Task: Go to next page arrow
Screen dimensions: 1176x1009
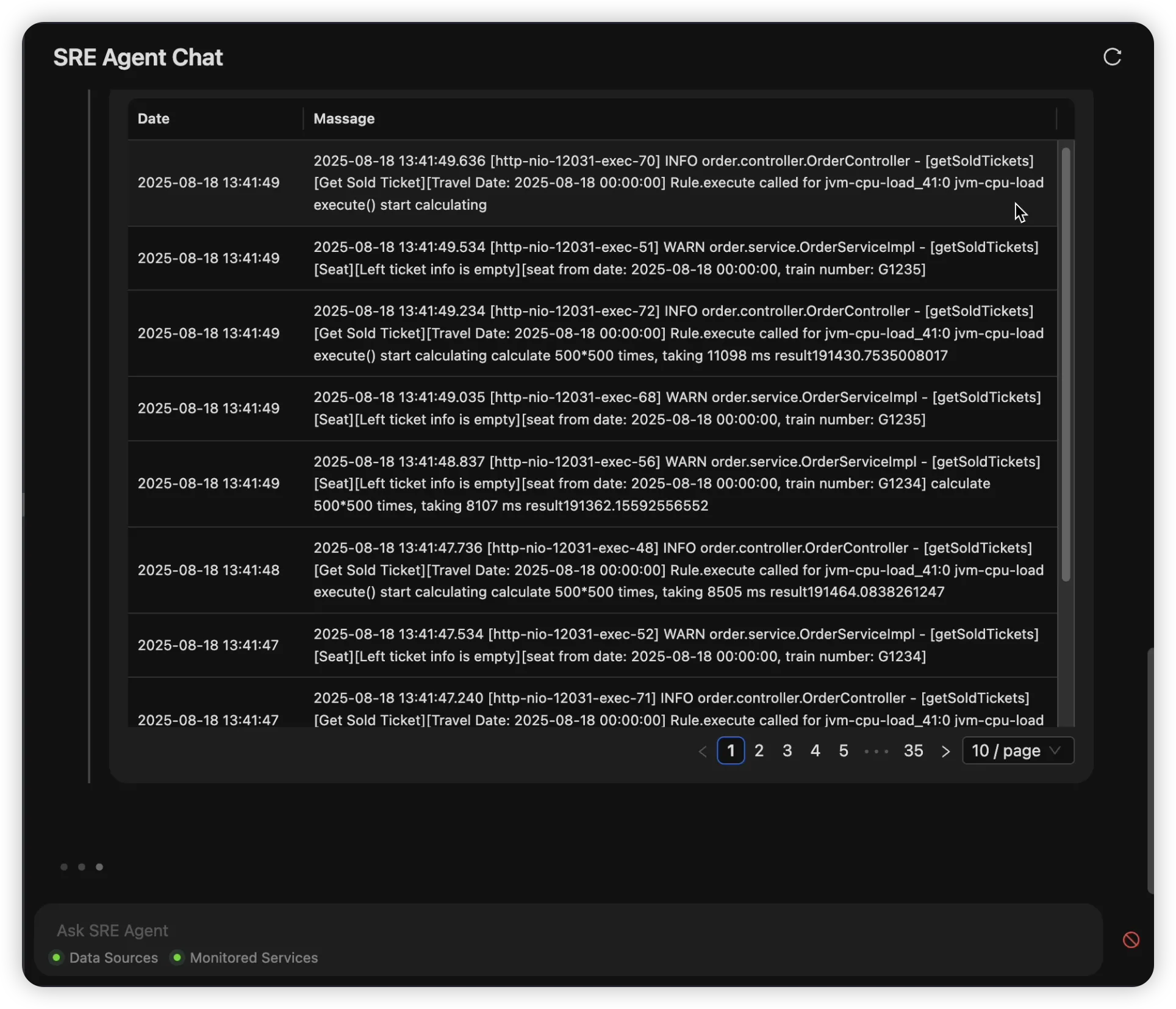Action: click(x=945, y=751)
